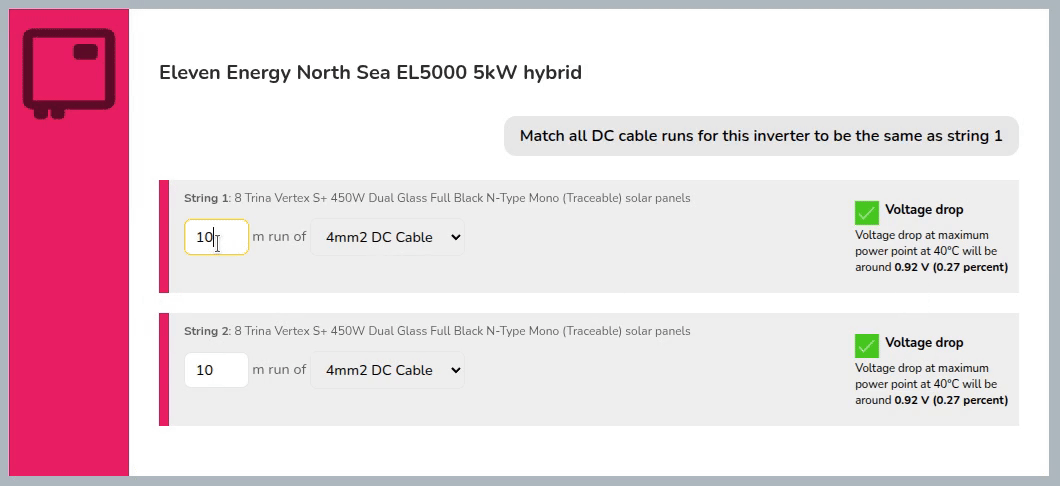The image size is (1060, 486).
Task: Select String 2 Trina Vertex panel description
Action: 462,331
